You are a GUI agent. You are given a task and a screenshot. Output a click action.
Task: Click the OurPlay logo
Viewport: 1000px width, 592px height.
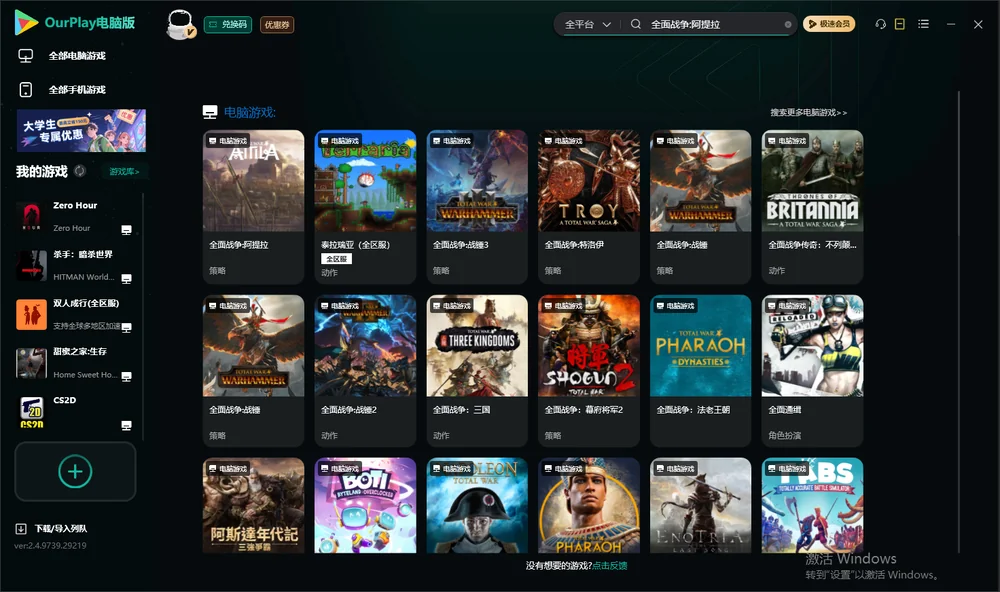75,23
